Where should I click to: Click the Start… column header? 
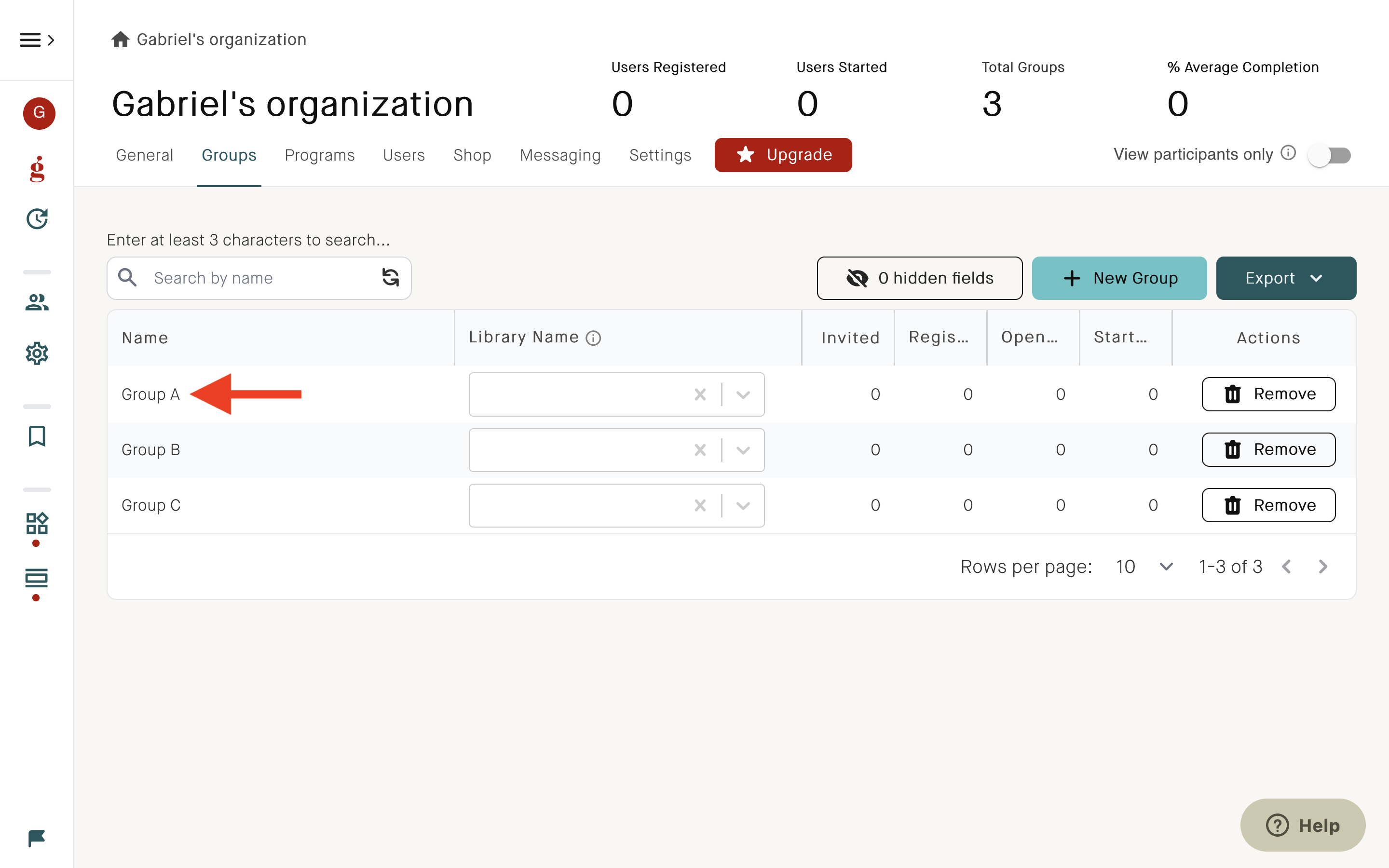click(1121, 338)
